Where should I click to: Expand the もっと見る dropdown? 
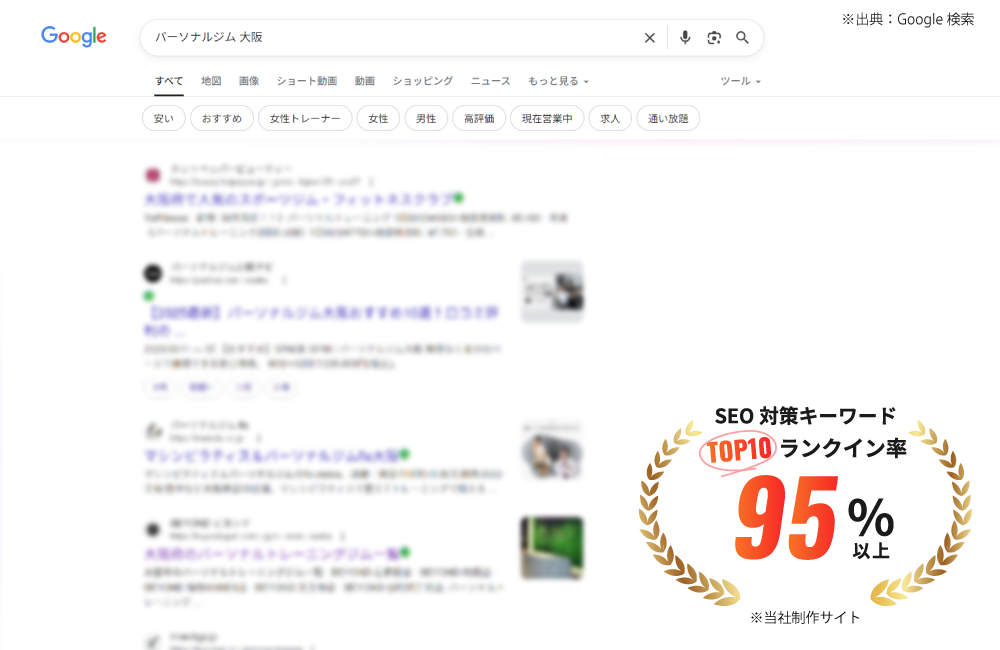pos(558,81)
